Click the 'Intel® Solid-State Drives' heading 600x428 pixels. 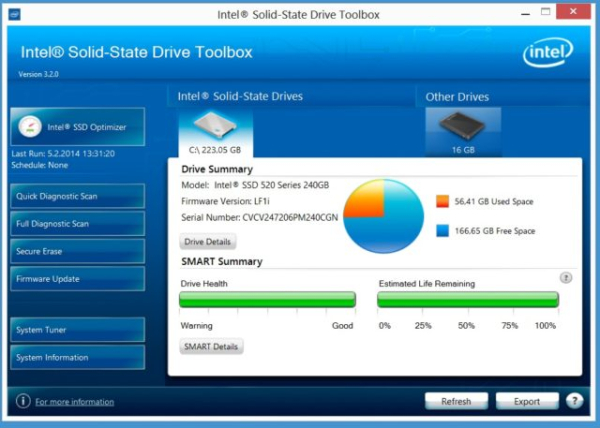coord(240,96)
